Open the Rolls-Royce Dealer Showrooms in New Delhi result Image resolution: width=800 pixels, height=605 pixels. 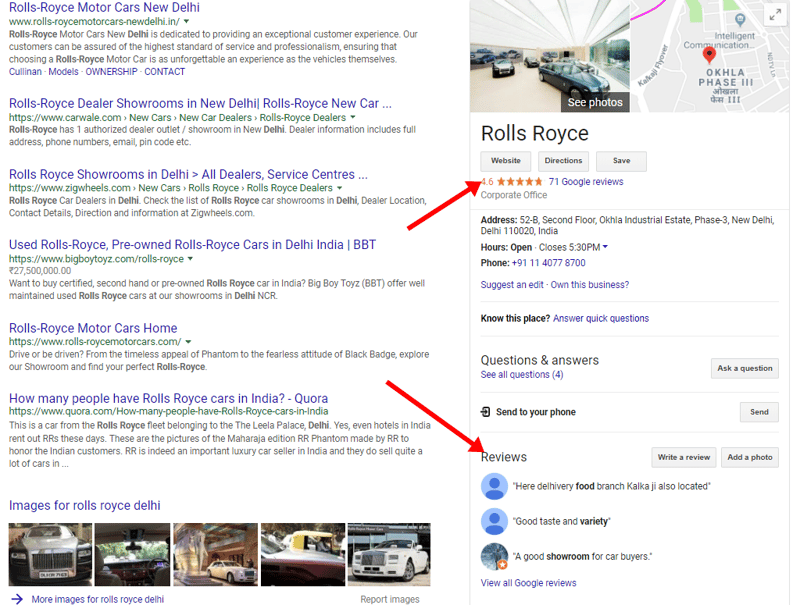(200, 103)
